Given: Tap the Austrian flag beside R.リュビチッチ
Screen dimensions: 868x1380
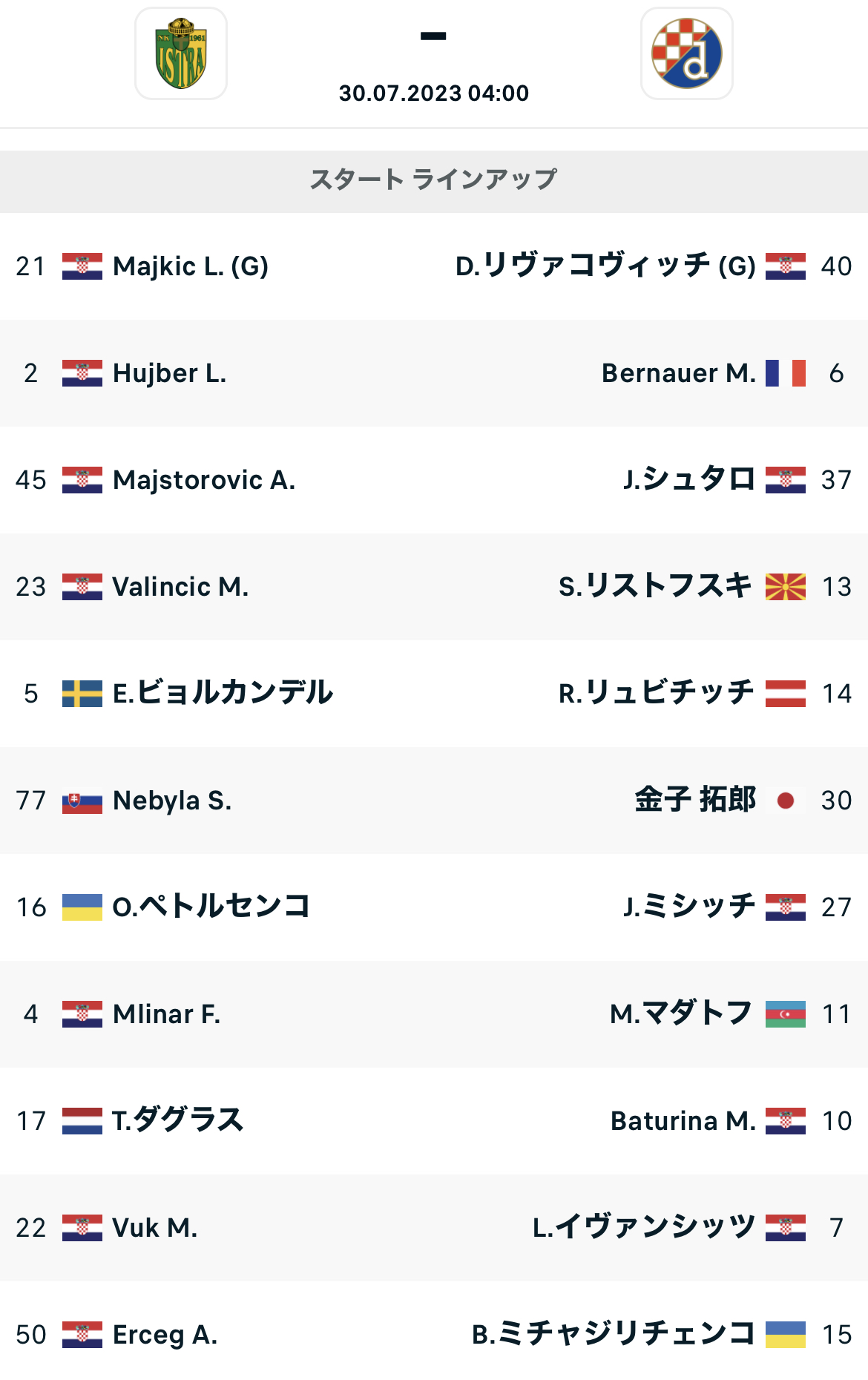Looking at the screenshot, I should [x=786, y=694].
